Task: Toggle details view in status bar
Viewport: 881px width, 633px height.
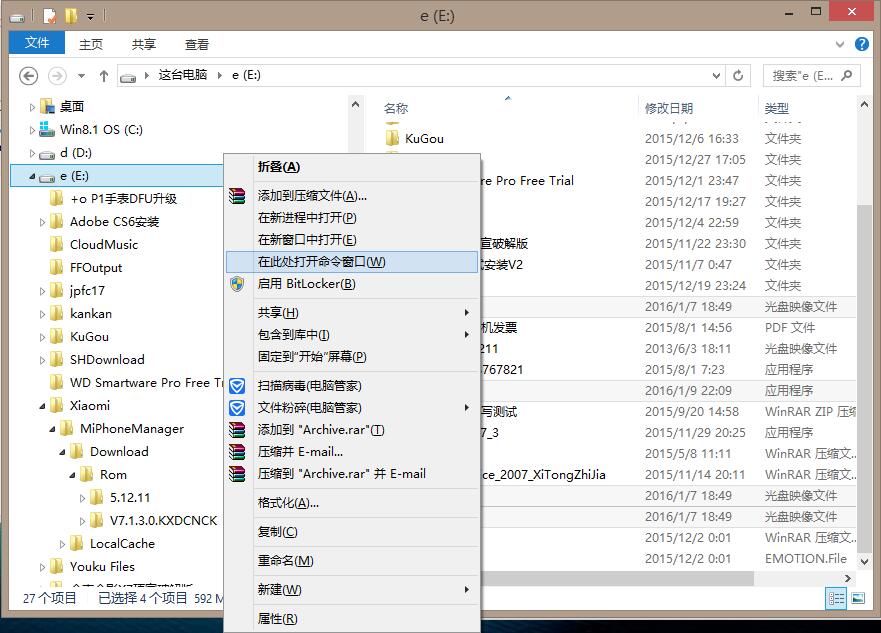Action: (x=837, y=597)
